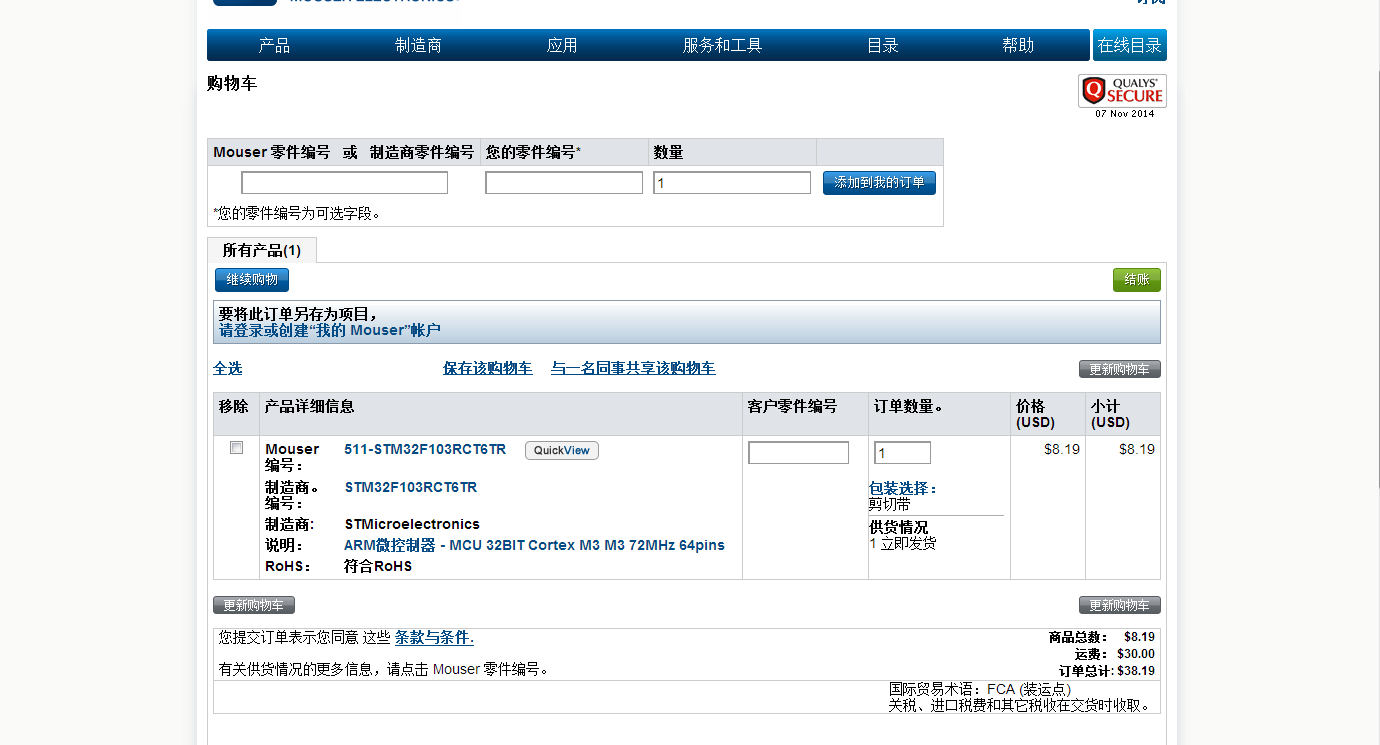1380x745 pixels.
Task: Open the 产品 menu
Action: [274, 45]
